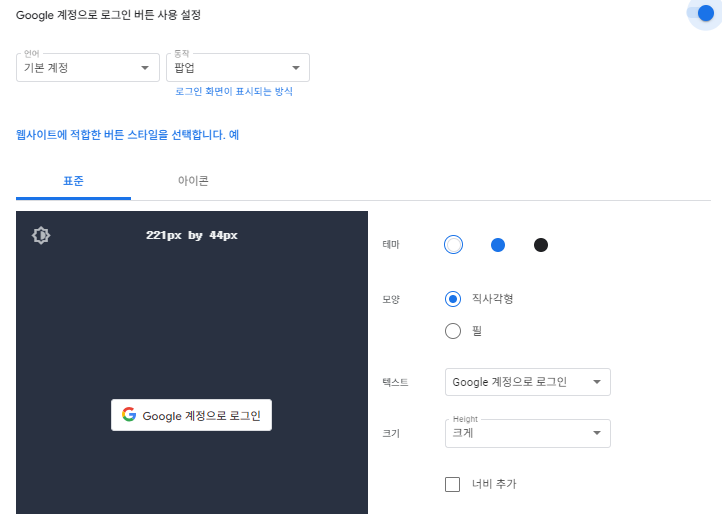The image size is (722, 514).
Task: Toggle the Google 계정으로 로그인 버튼 사용 설정 switch
Action: pyautogui.click(x=702, y=13)
